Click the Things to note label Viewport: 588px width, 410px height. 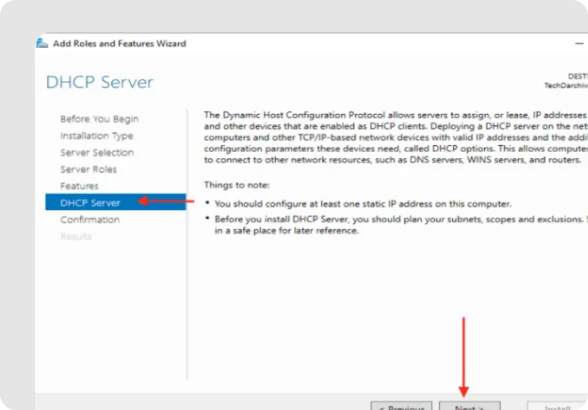(x=237, y=185)
